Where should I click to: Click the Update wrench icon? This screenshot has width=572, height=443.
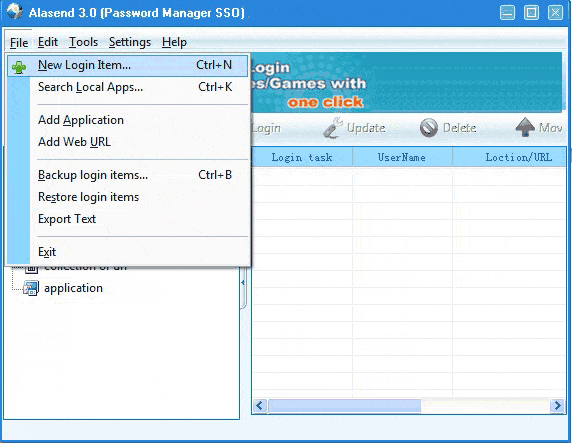(333, 128)
